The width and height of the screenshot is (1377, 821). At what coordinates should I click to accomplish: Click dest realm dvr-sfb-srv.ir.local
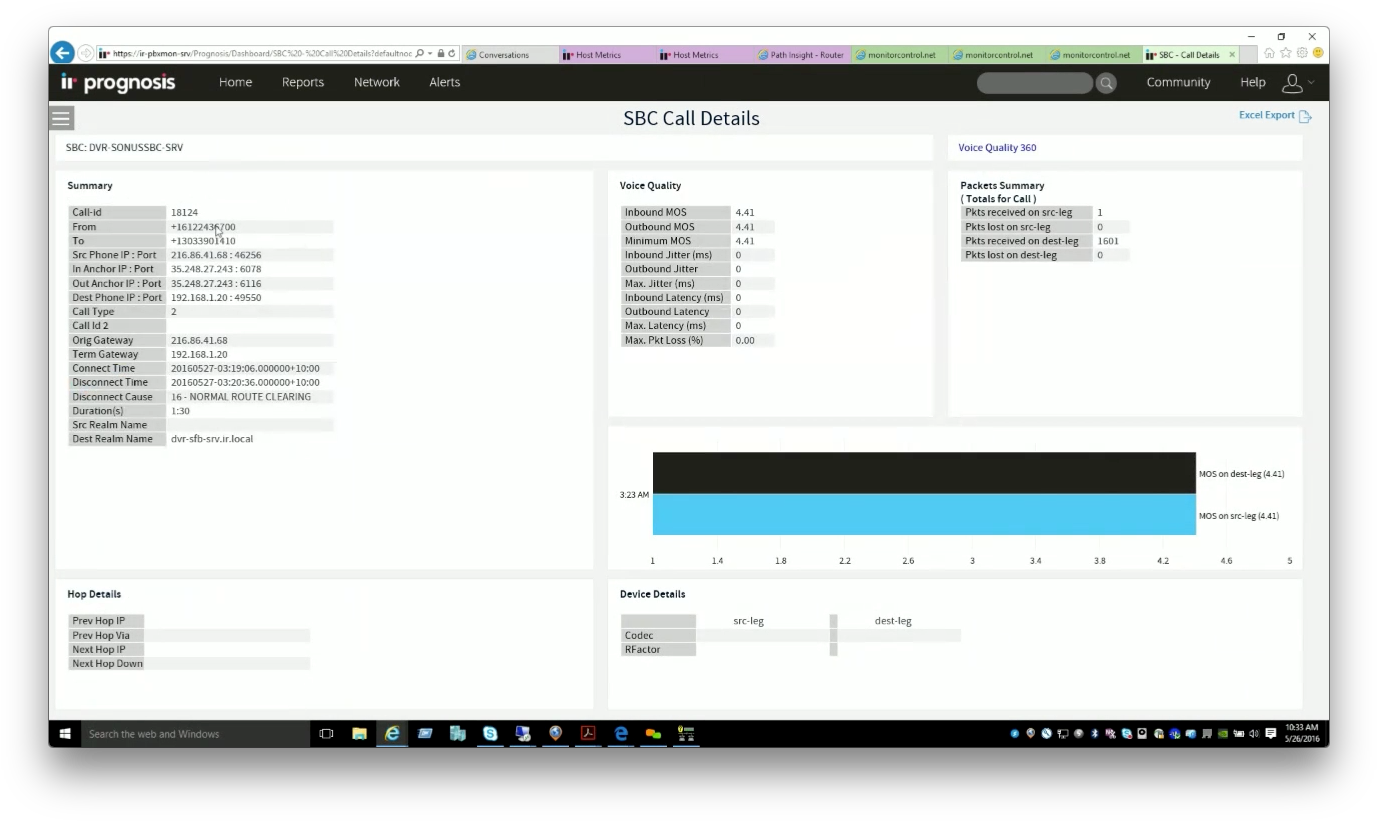tap(212, 439)
